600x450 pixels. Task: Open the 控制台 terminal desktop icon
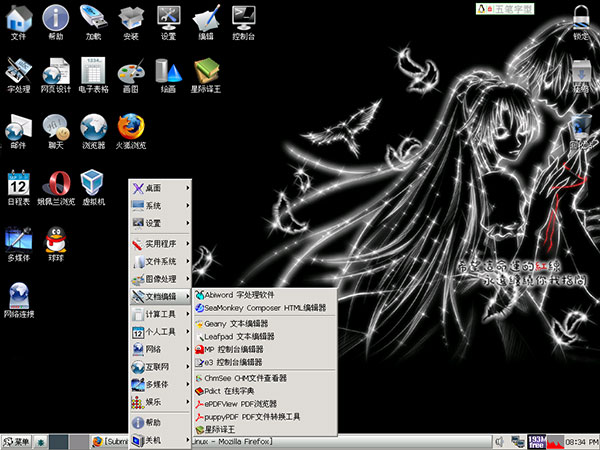pyautogui.click(x=243, y=22)
